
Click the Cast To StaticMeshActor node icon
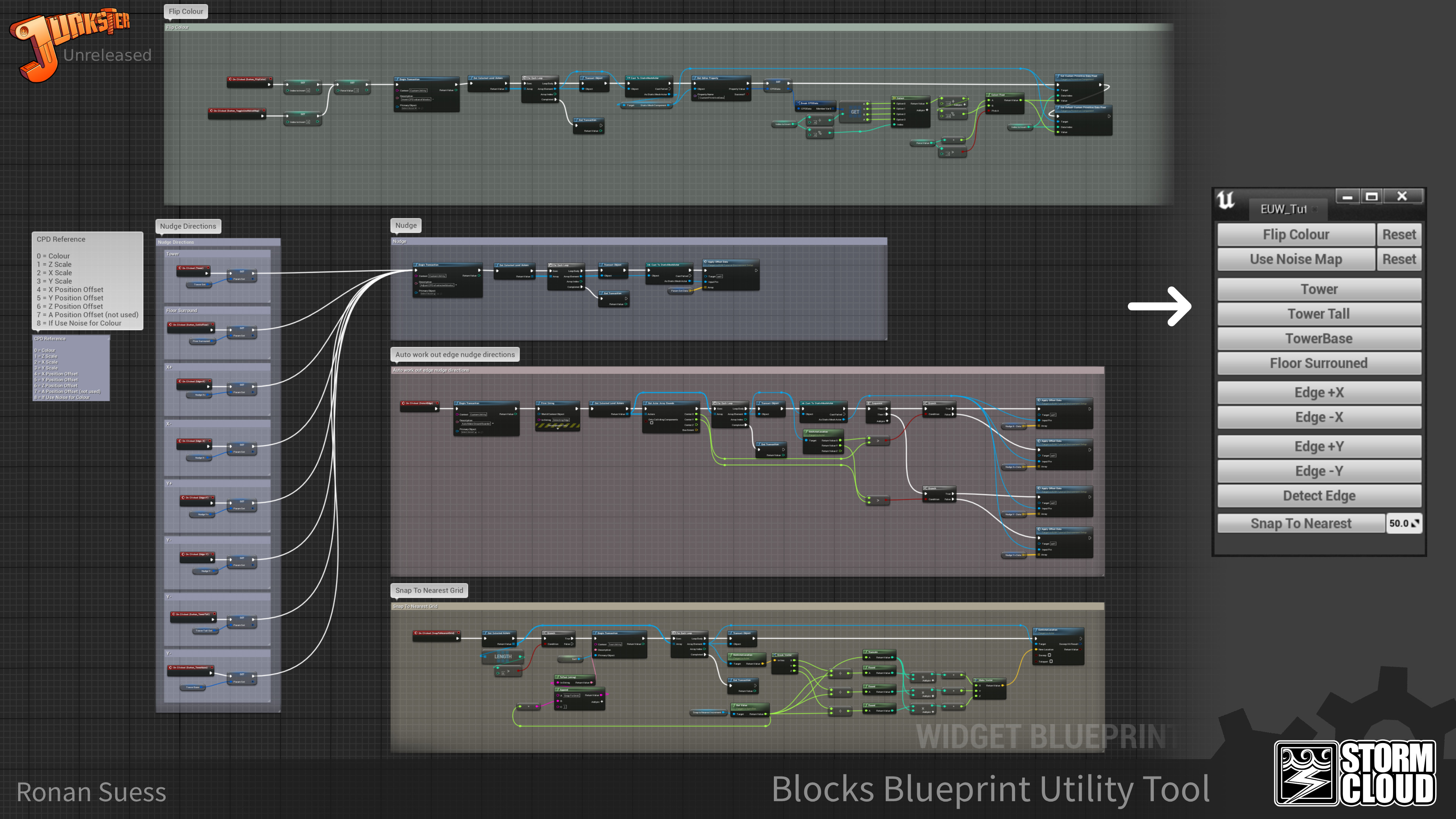650,265
